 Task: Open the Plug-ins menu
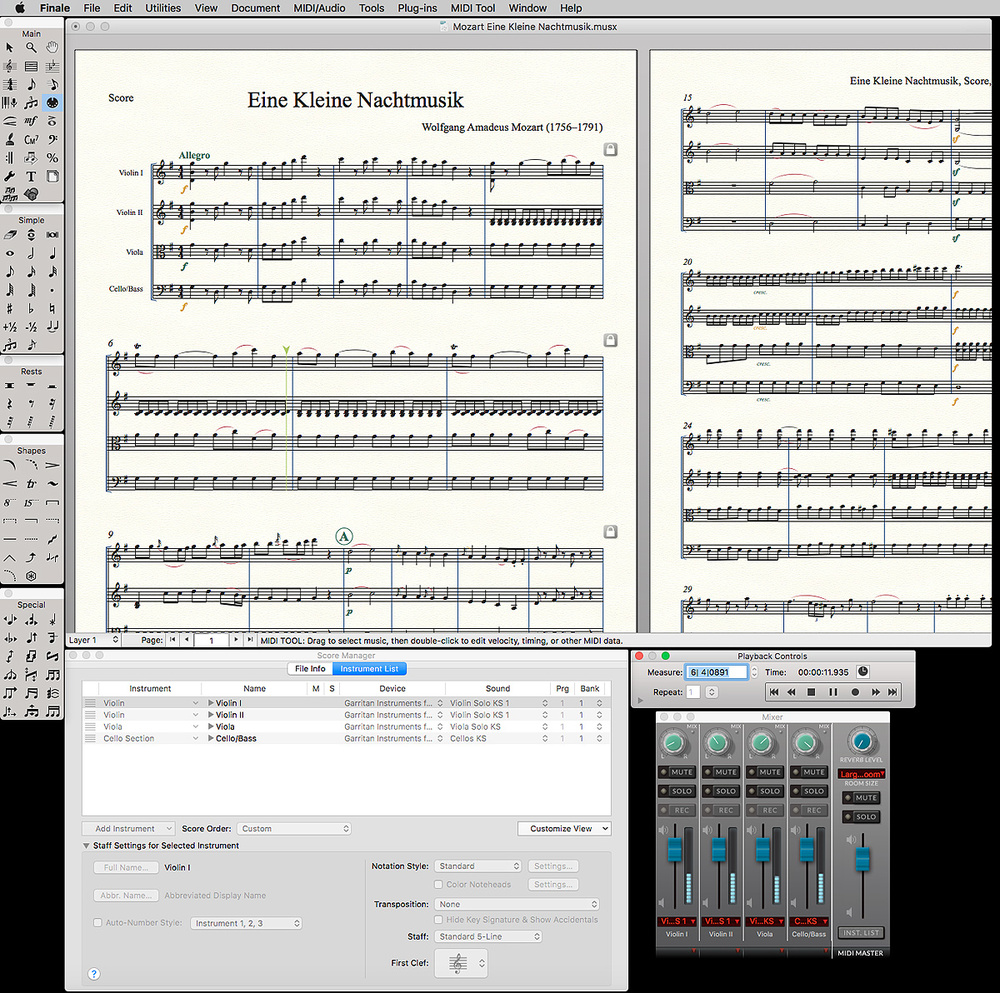coord(417,8)
